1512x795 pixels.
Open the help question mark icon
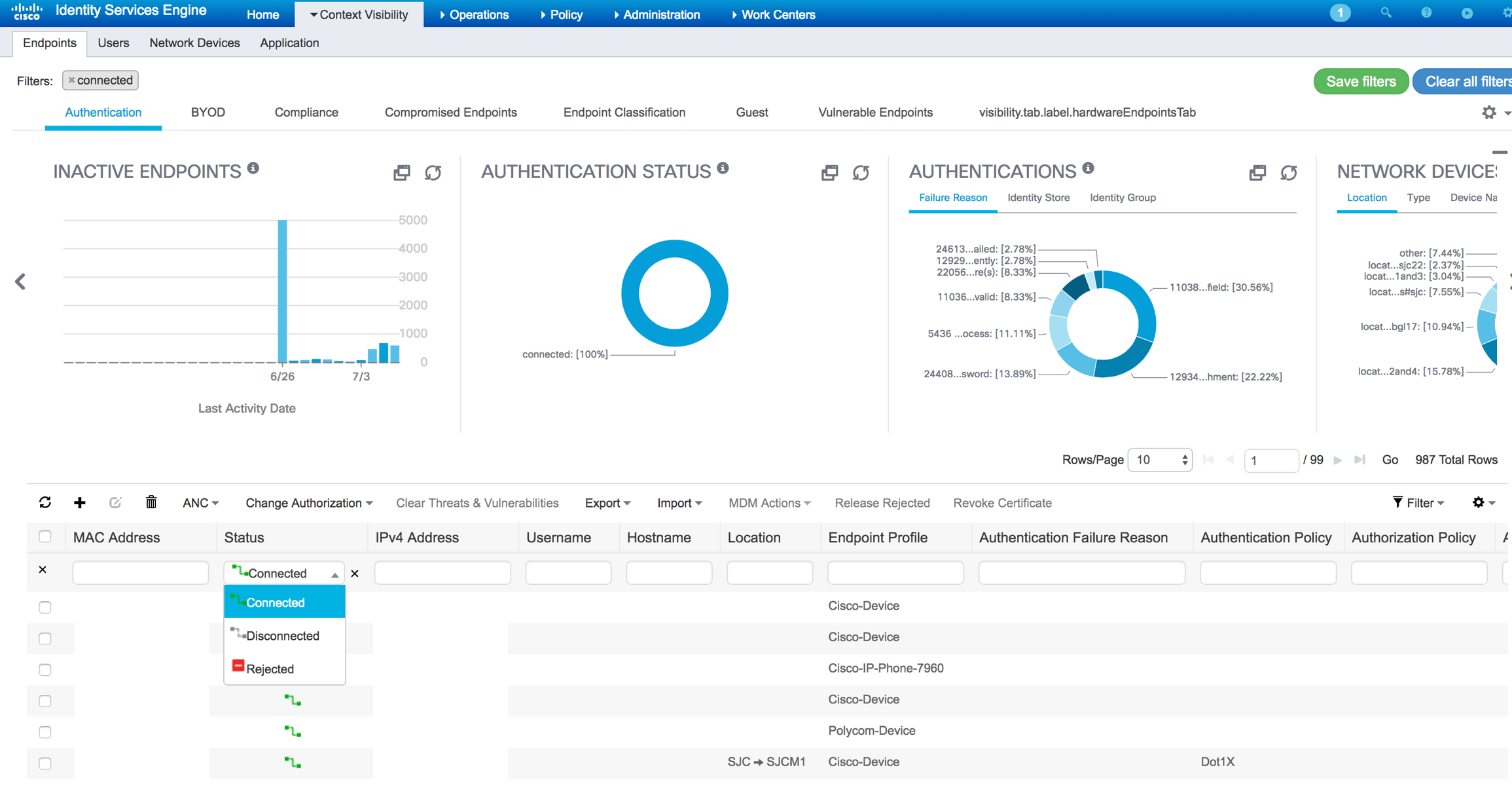[1426, 13]
